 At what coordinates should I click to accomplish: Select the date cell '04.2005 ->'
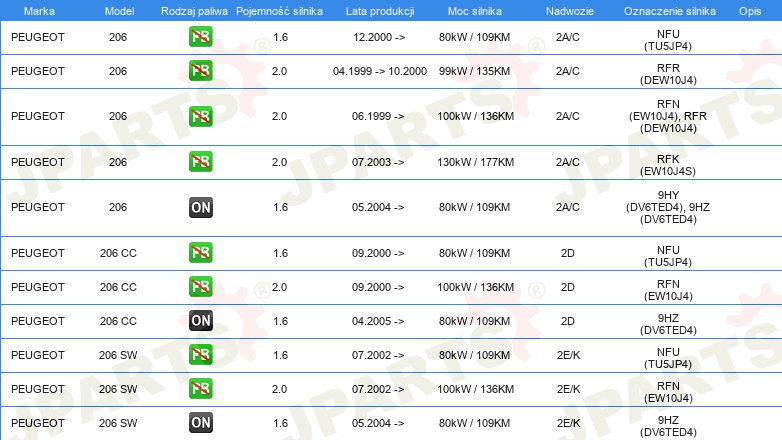point(378,321)
